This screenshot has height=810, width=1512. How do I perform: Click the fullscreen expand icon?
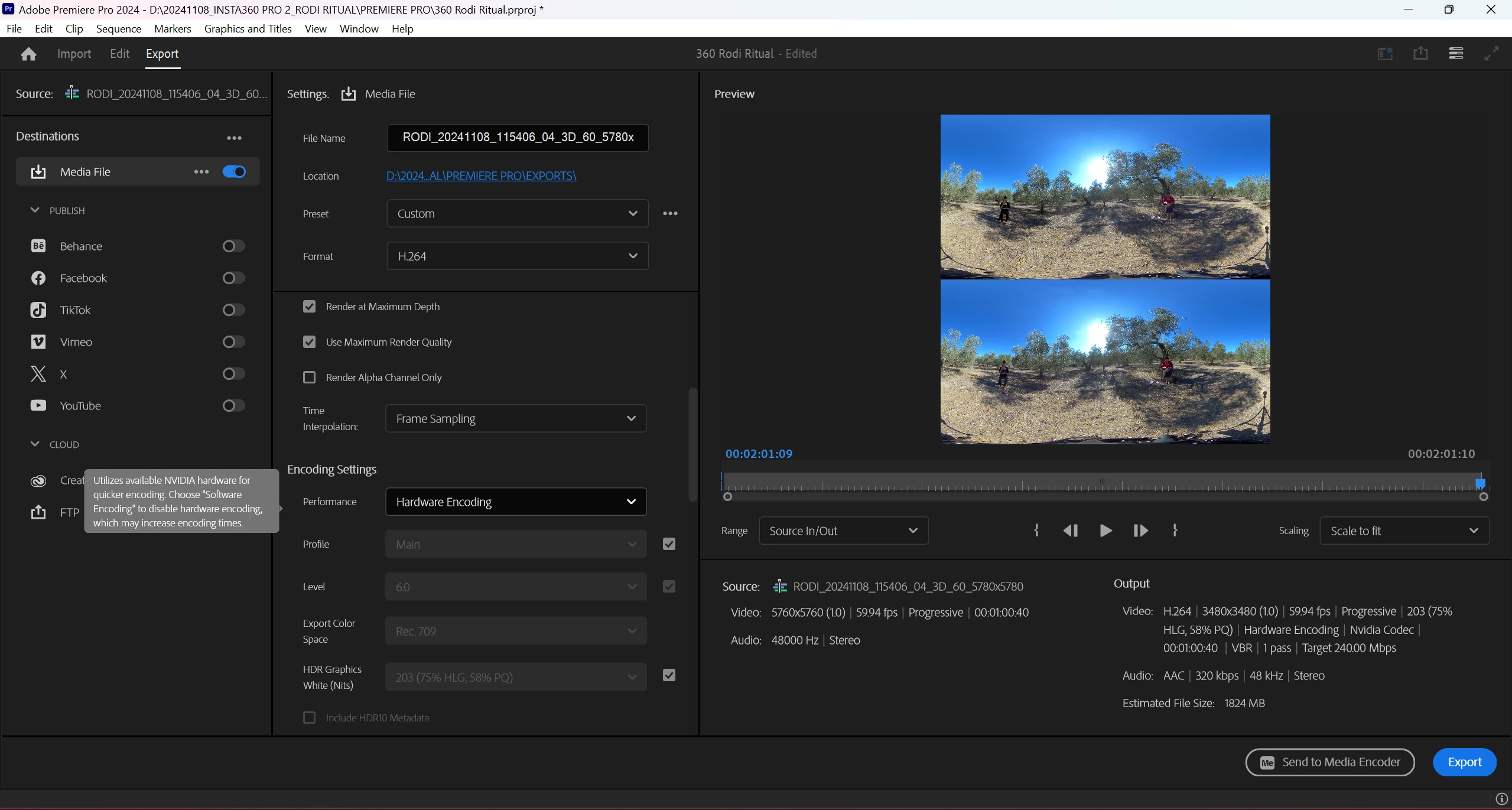(1491, 54)
